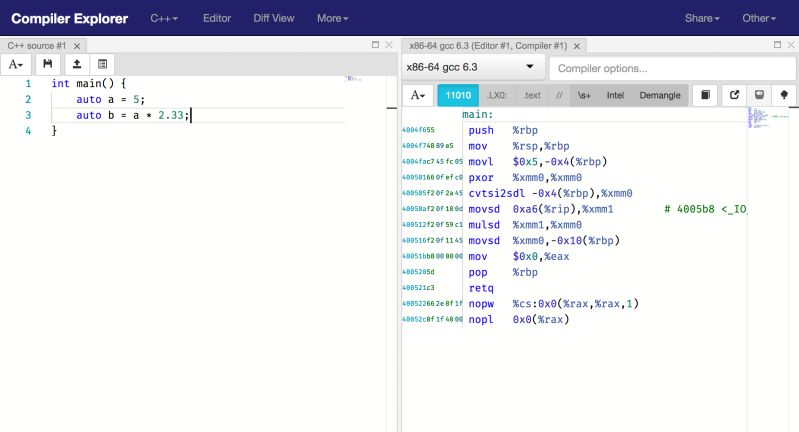Click the Compiler Explorer logo
The width and height of the screenshot is (799, 432).
(x=69, y=18)
